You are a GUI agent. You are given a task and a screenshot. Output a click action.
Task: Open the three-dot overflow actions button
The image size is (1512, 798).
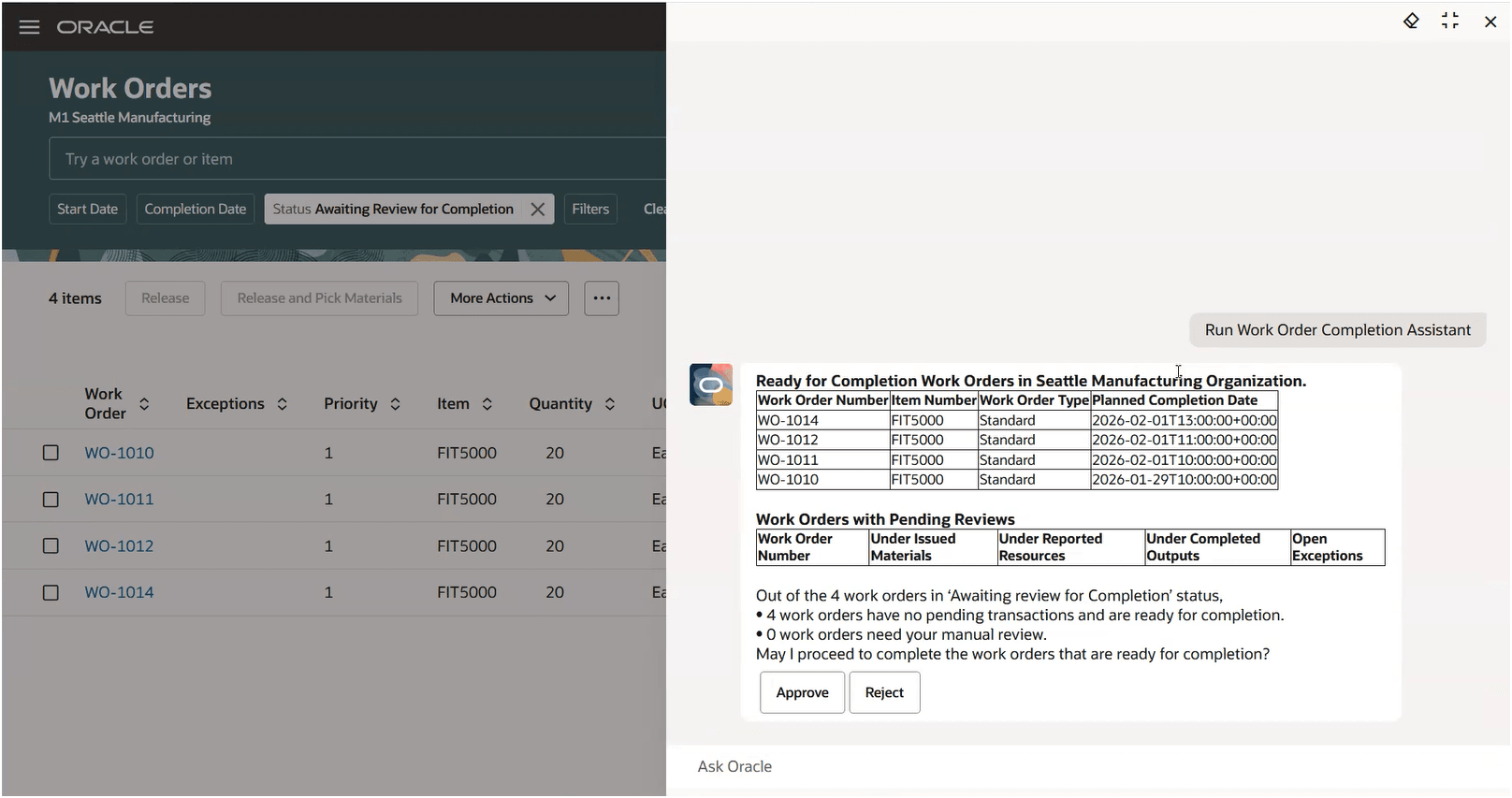click(602, 298)
